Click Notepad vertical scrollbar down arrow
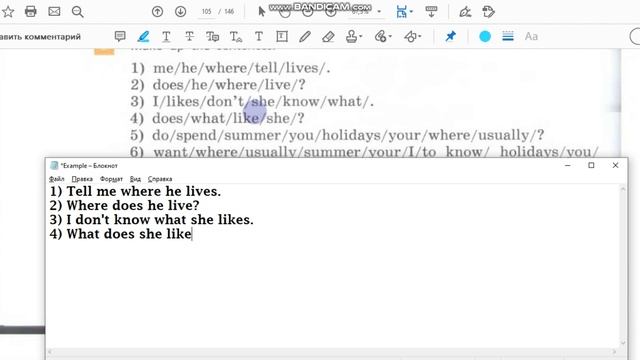This screenshot has height=360, width=640. [623, 343]
